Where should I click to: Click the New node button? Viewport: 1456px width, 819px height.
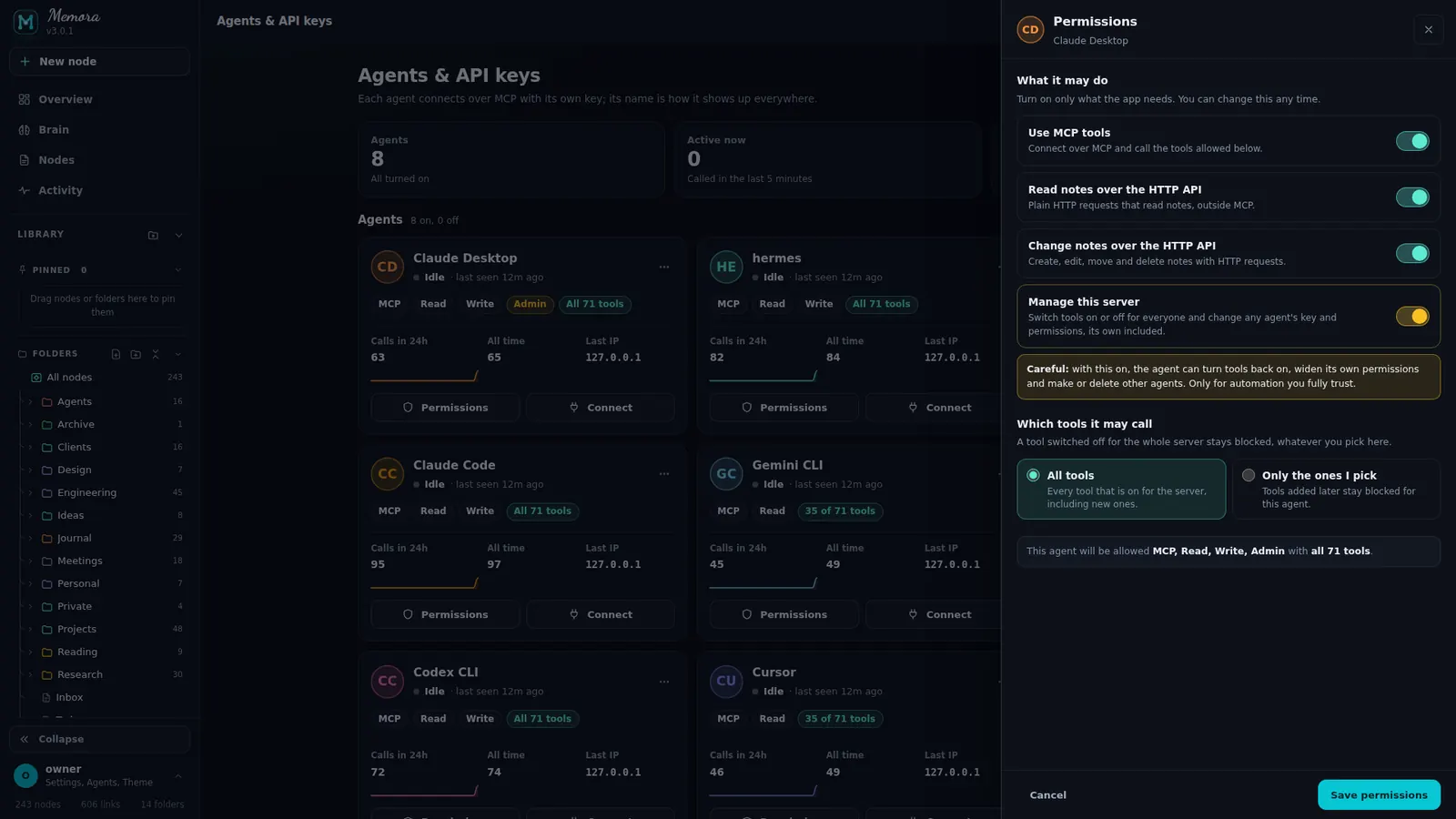click(99, 62)
